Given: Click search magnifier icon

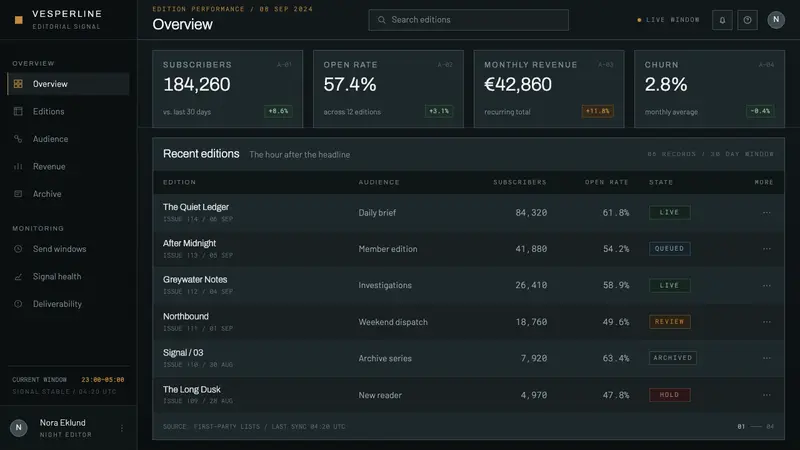Looking at the screenshot, I should 381,20.
